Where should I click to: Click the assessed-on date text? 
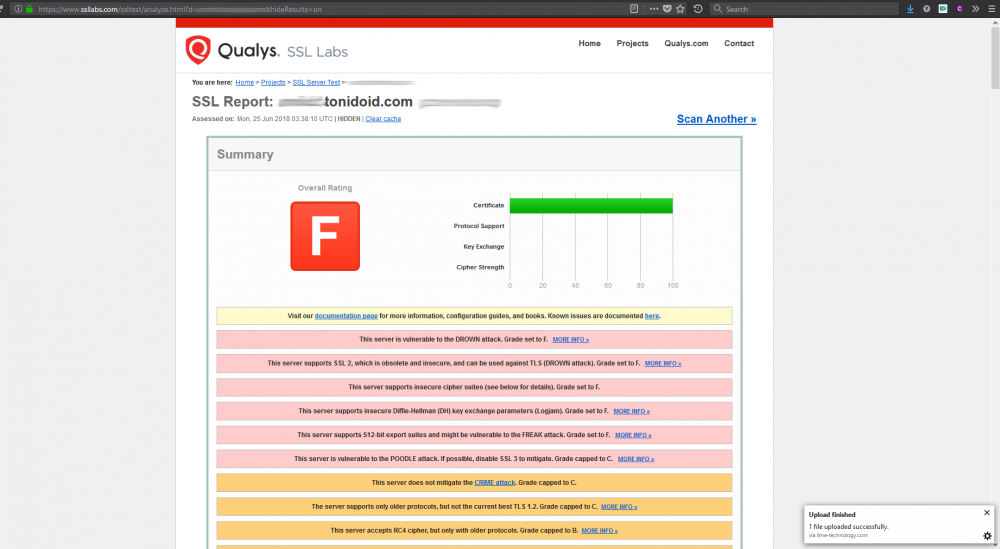tap(284, 119)
